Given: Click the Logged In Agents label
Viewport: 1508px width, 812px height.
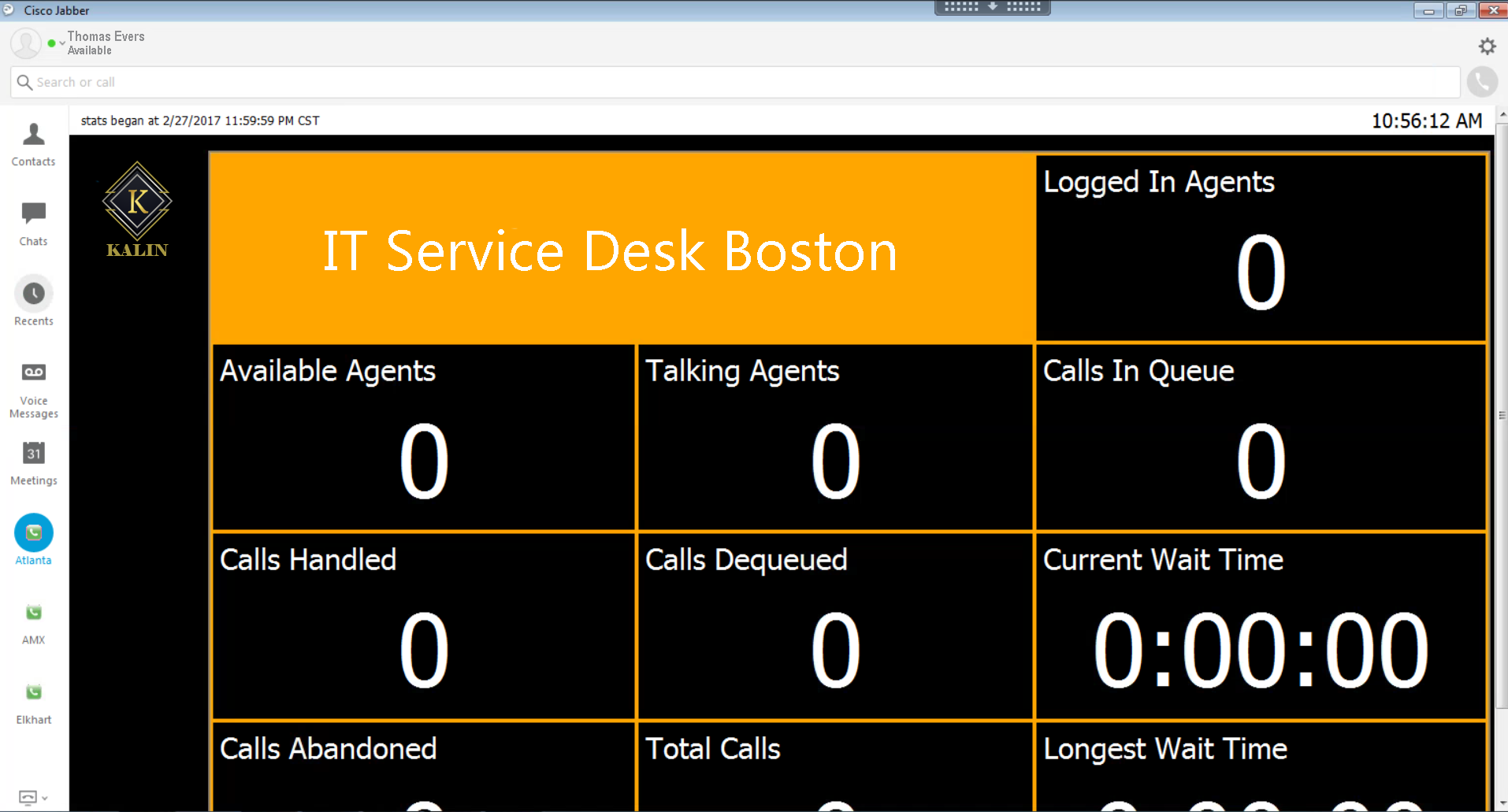Looking at the screenshot, I should click(1159, 182).
